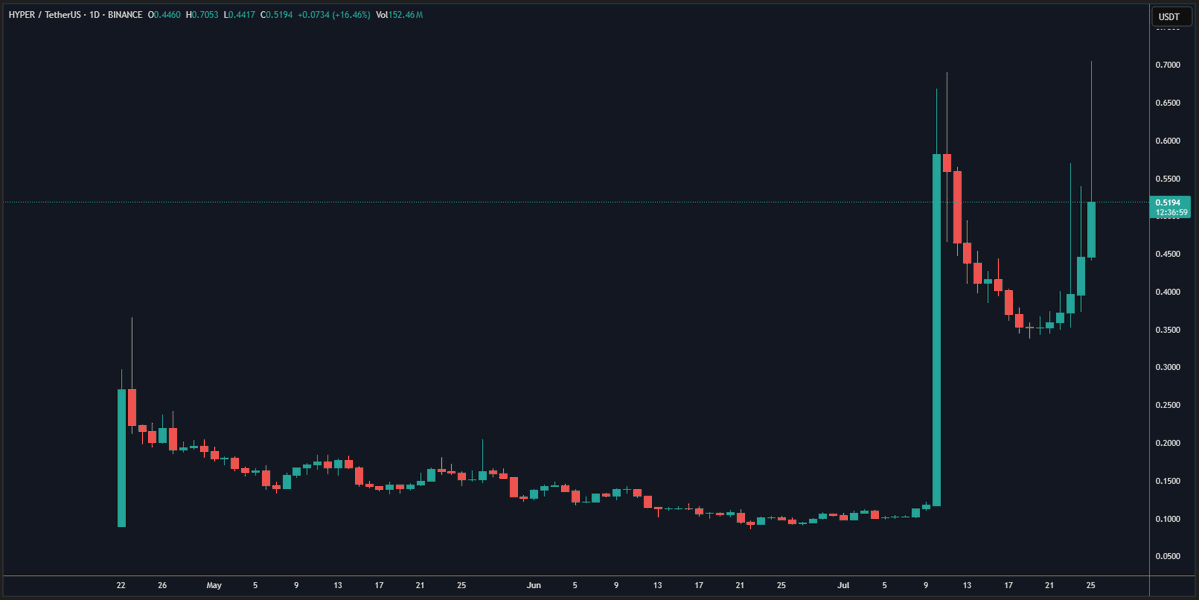
Task: Click the 22 date label on time axis
Action: (x=121, y=586)
